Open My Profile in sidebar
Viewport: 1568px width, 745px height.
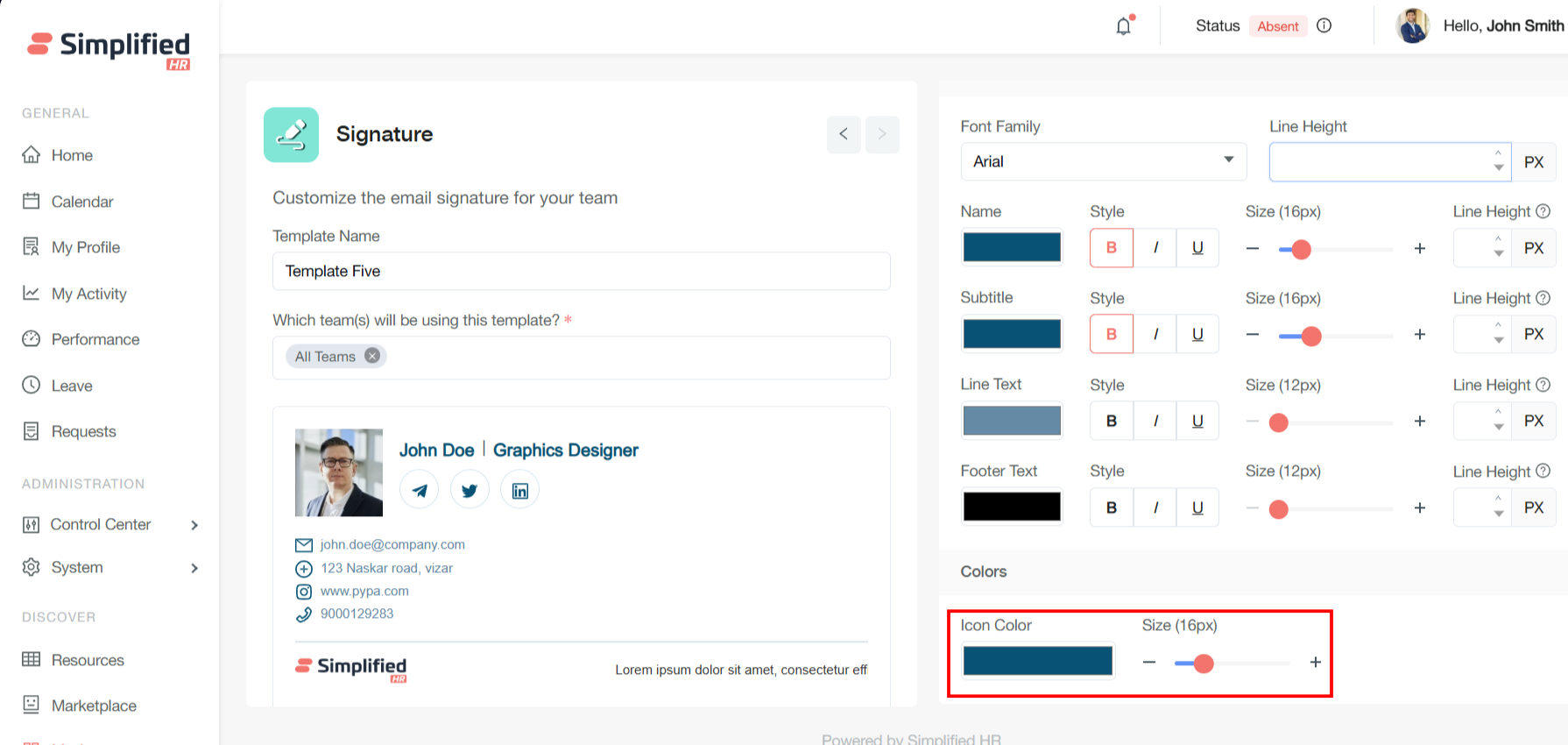pyautogui.click(x=85, y=247)
